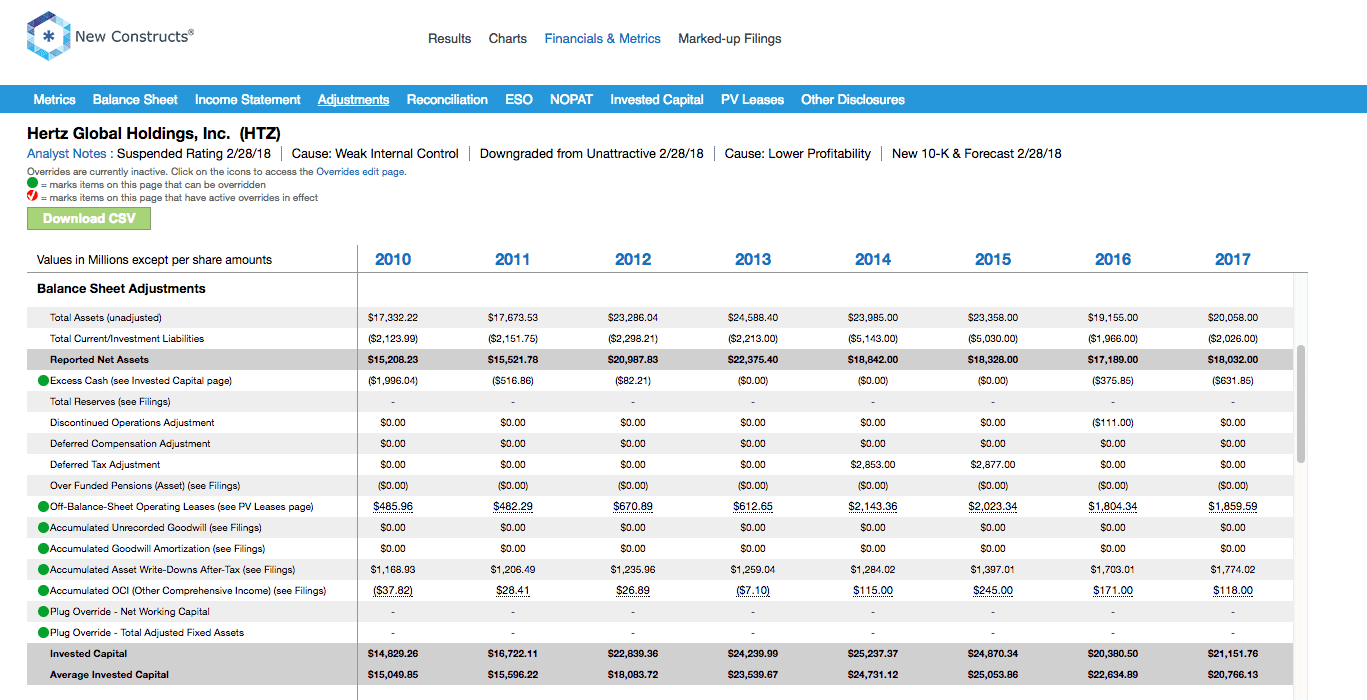Screen dimensions: 1367x700
Task: Switch to the Metrics tab
Action: click(x=54, y=100)
